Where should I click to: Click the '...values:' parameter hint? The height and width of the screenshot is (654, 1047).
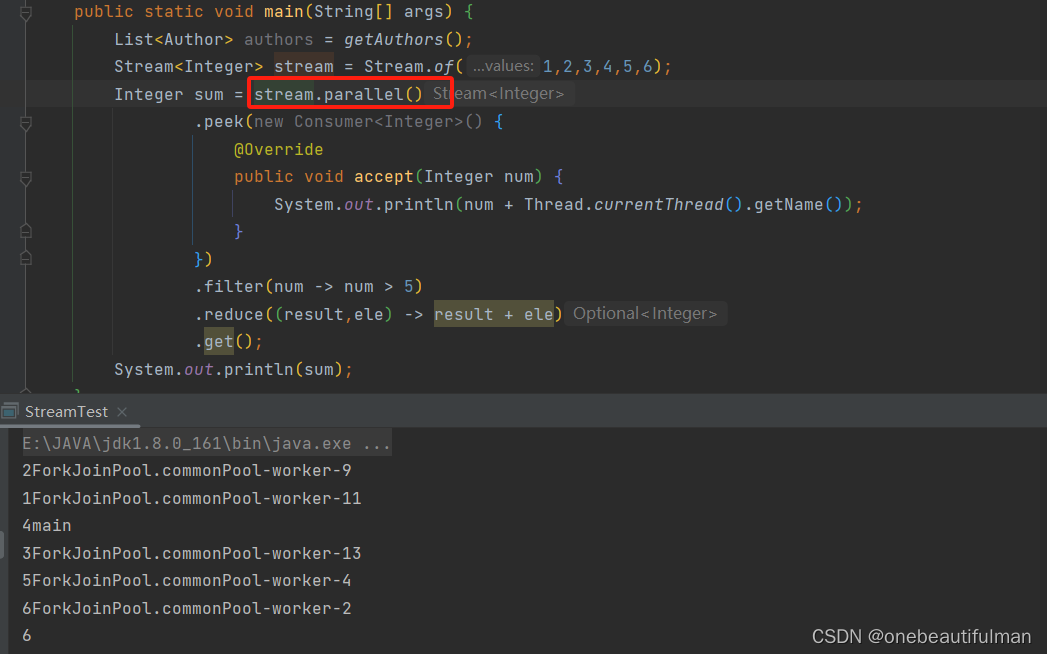(503, 66)
